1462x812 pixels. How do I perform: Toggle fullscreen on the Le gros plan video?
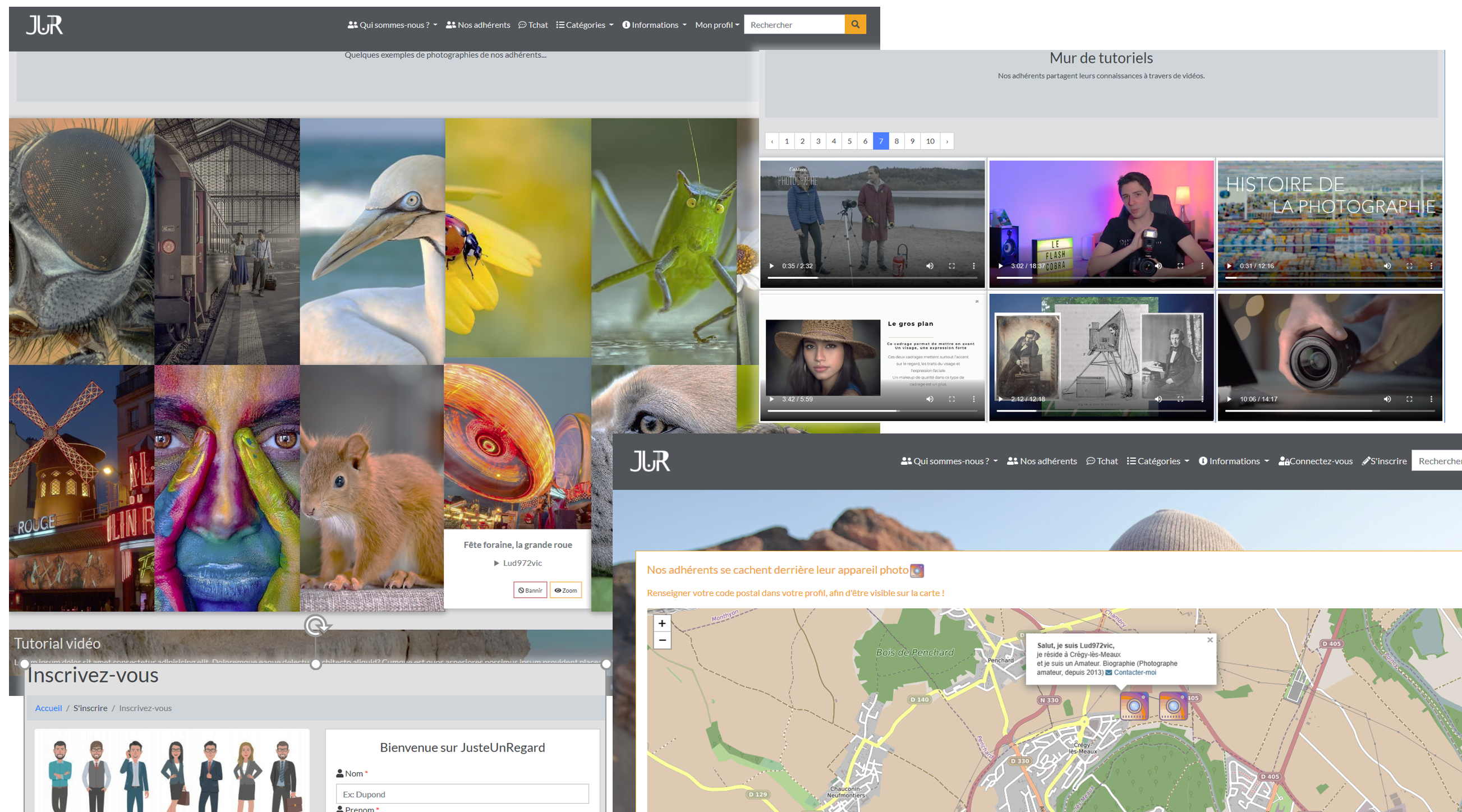(952, 399)
